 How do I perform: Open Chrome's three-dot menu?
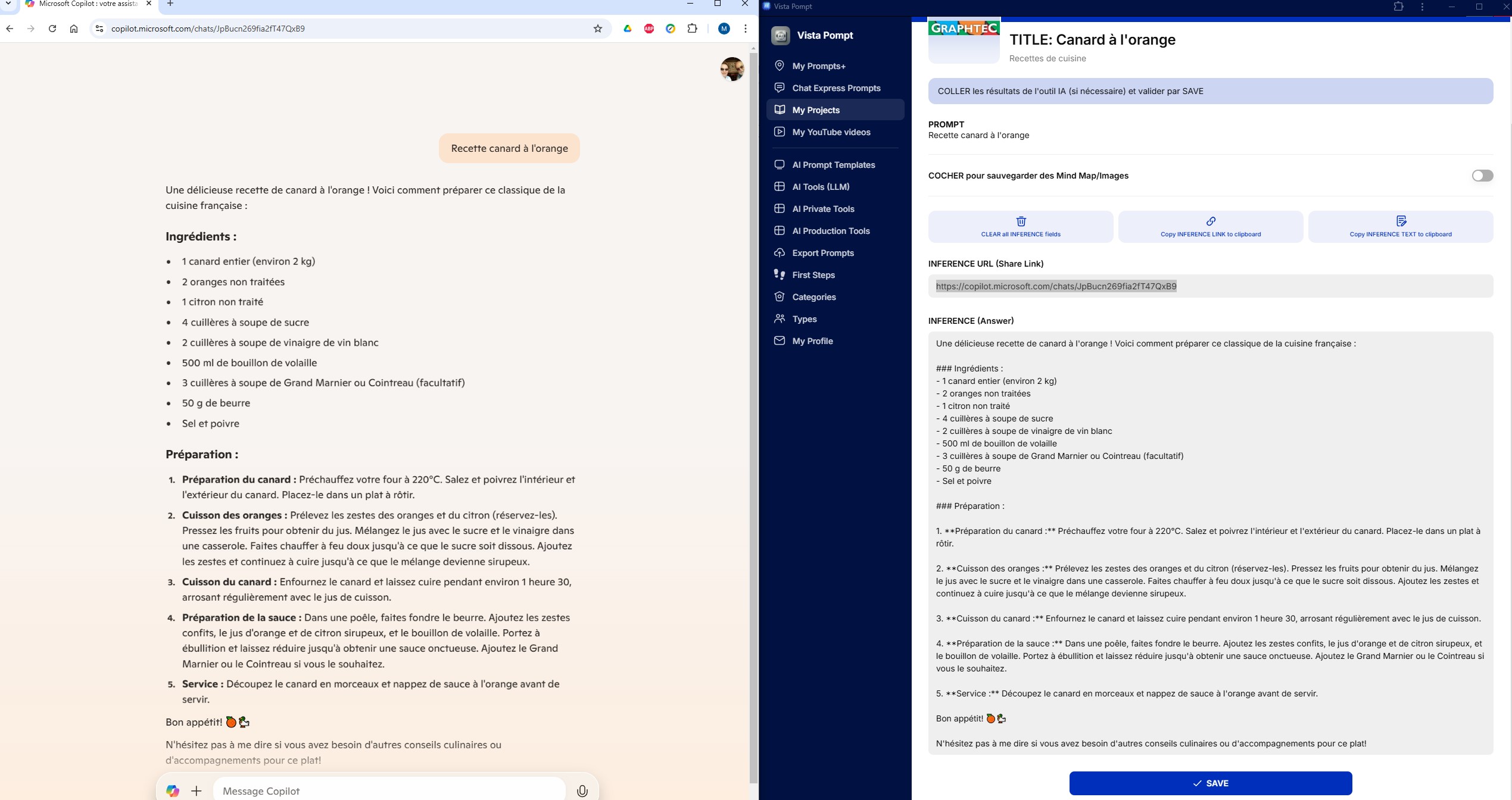[x=745, y=29]
